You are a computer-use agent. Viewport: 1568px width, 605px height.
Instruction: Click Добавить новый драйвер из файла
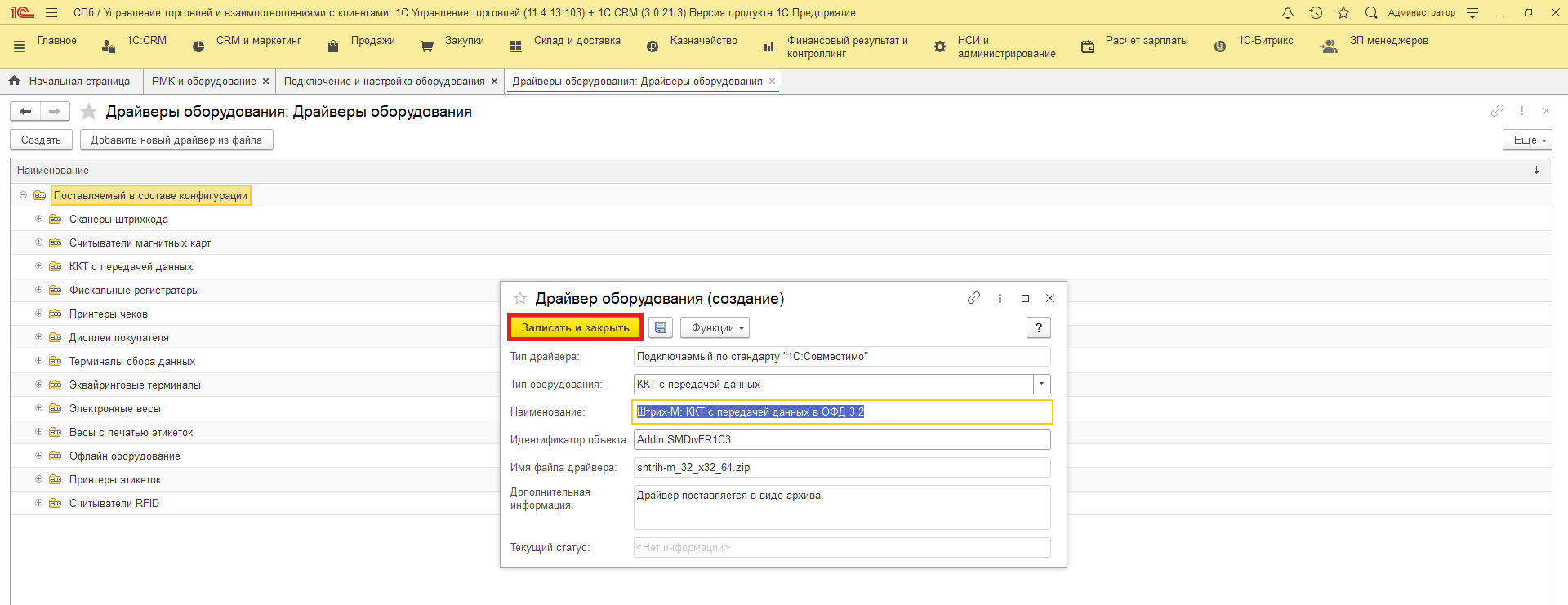(176, 140)
